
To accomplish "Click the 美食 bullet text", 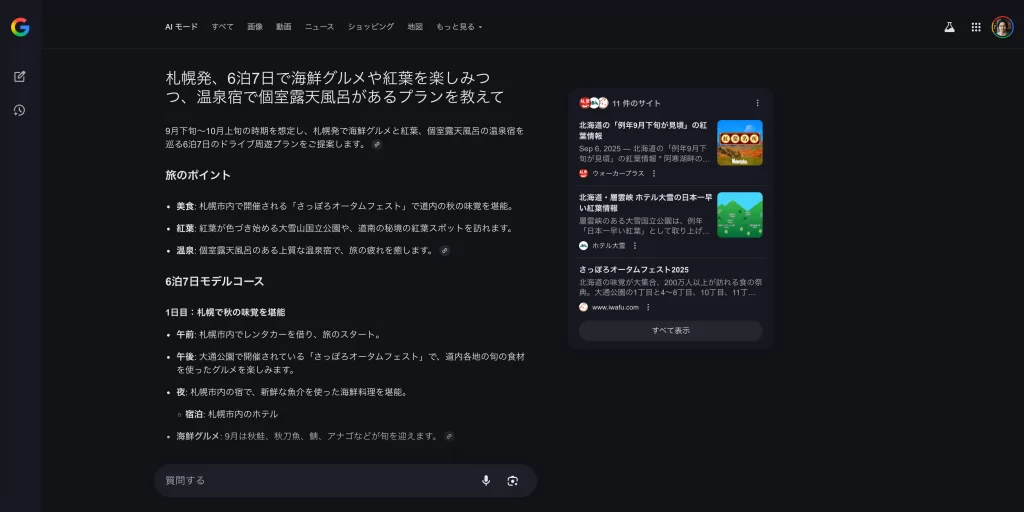I will coord(345,206).
